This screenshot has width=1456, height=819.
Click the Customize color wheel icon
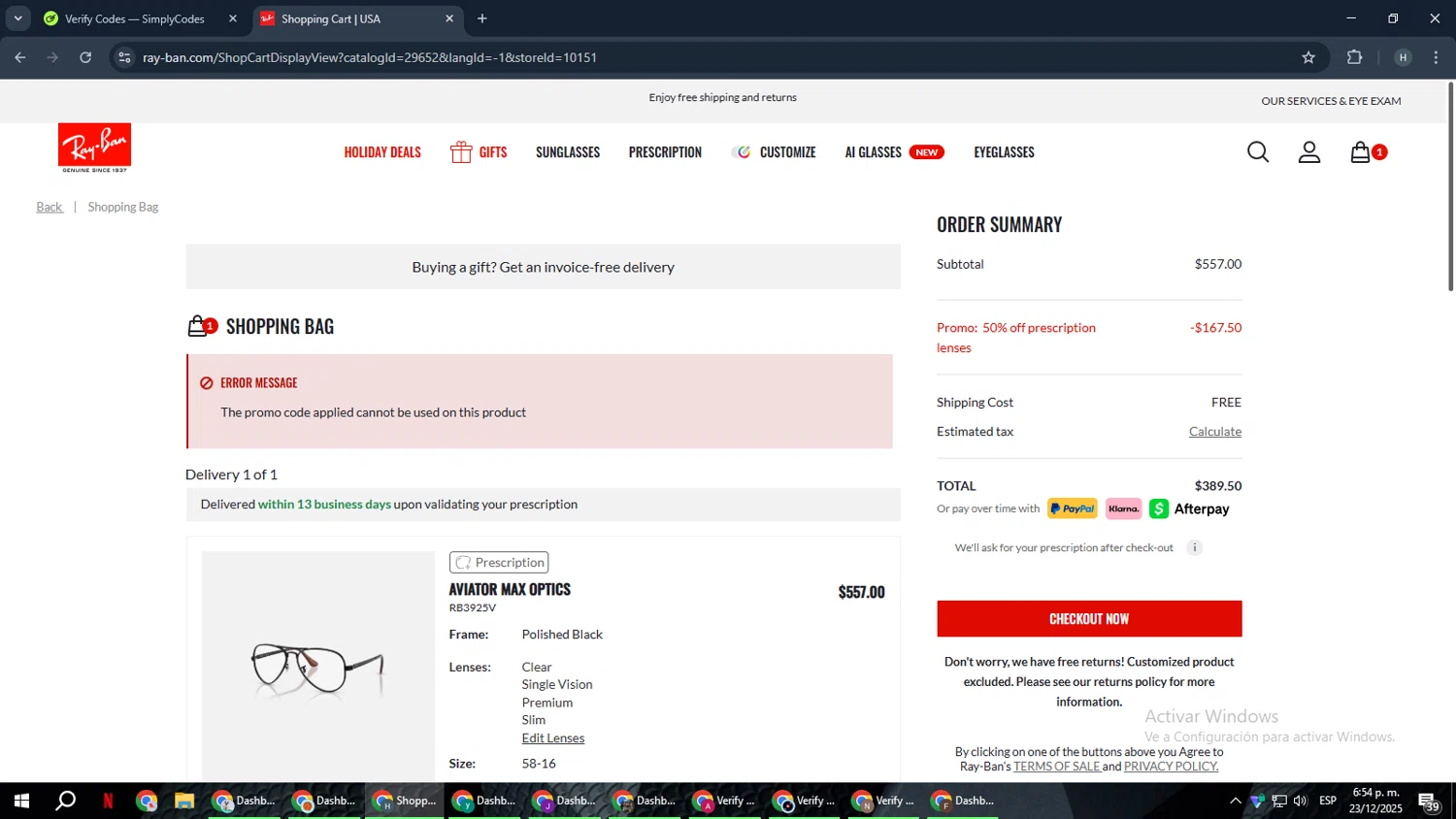[x=742, y=152]
